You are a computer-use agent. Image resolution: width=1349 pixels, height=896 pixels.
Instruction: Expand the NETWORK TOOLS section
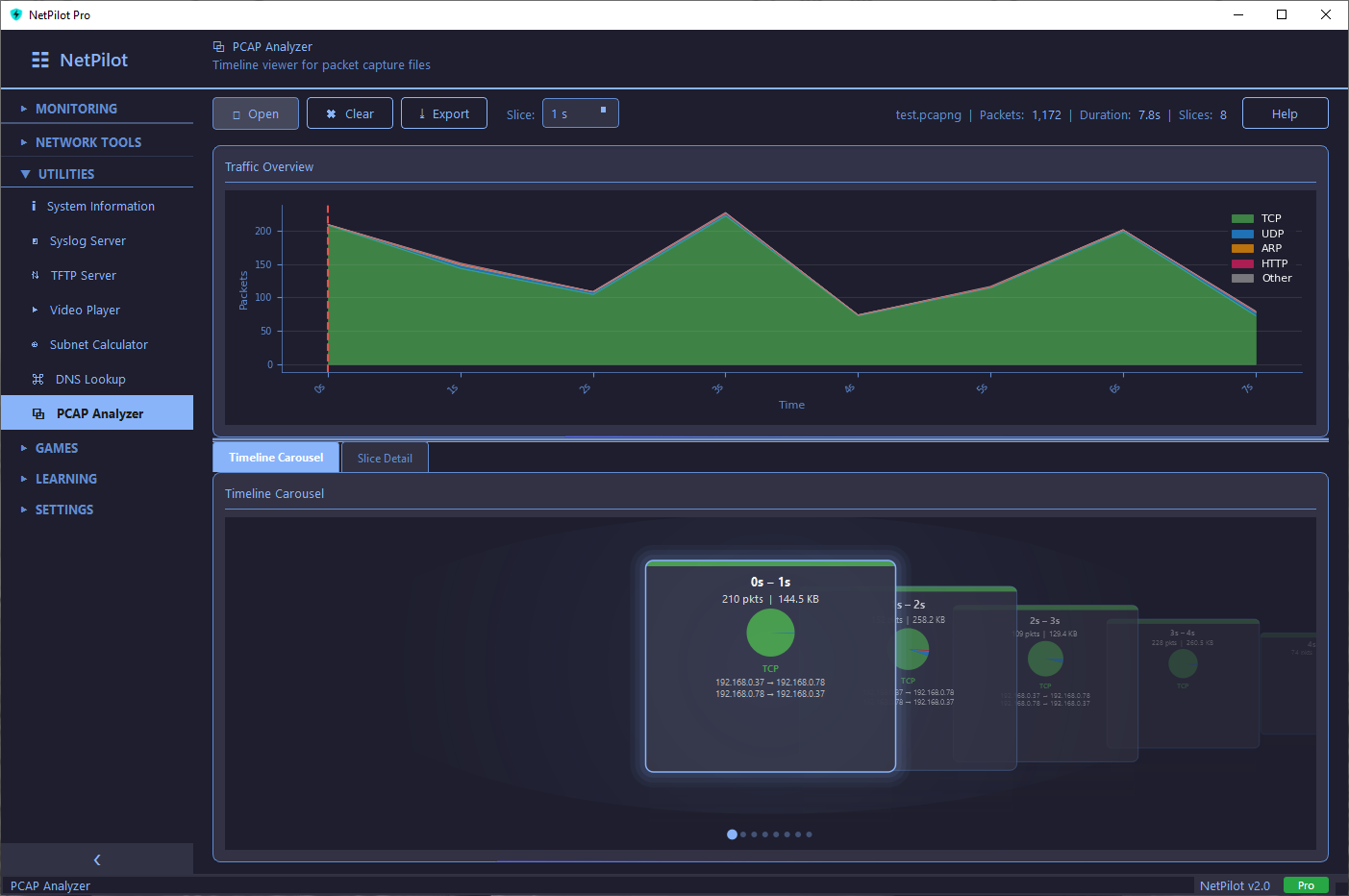(87, 141)
